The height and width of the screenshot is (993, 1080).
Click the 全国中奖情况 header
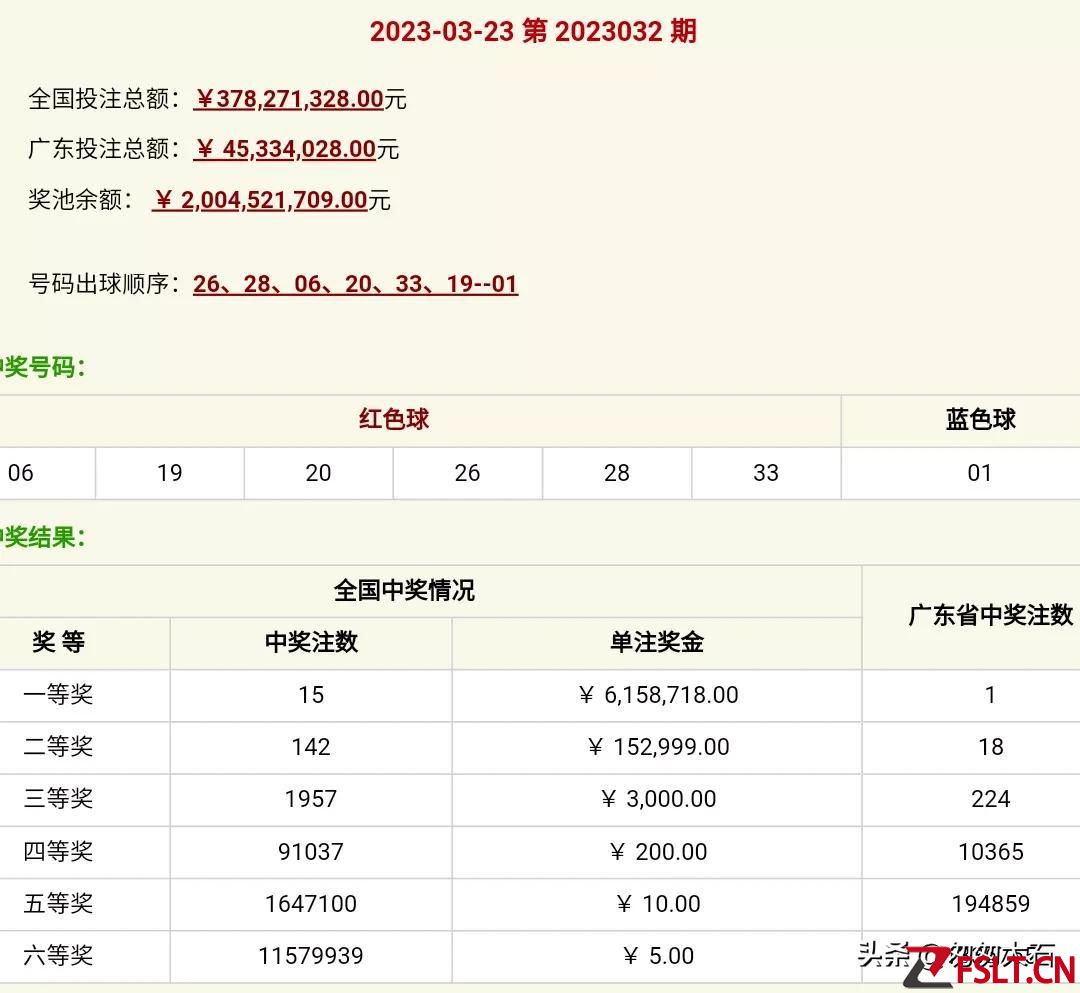click(404, 590)
